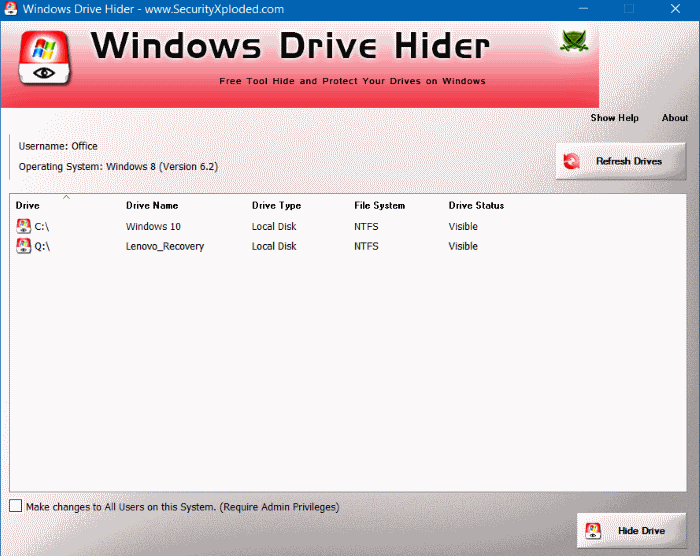Click the C:\ drive icon

[x=24, y=227]
